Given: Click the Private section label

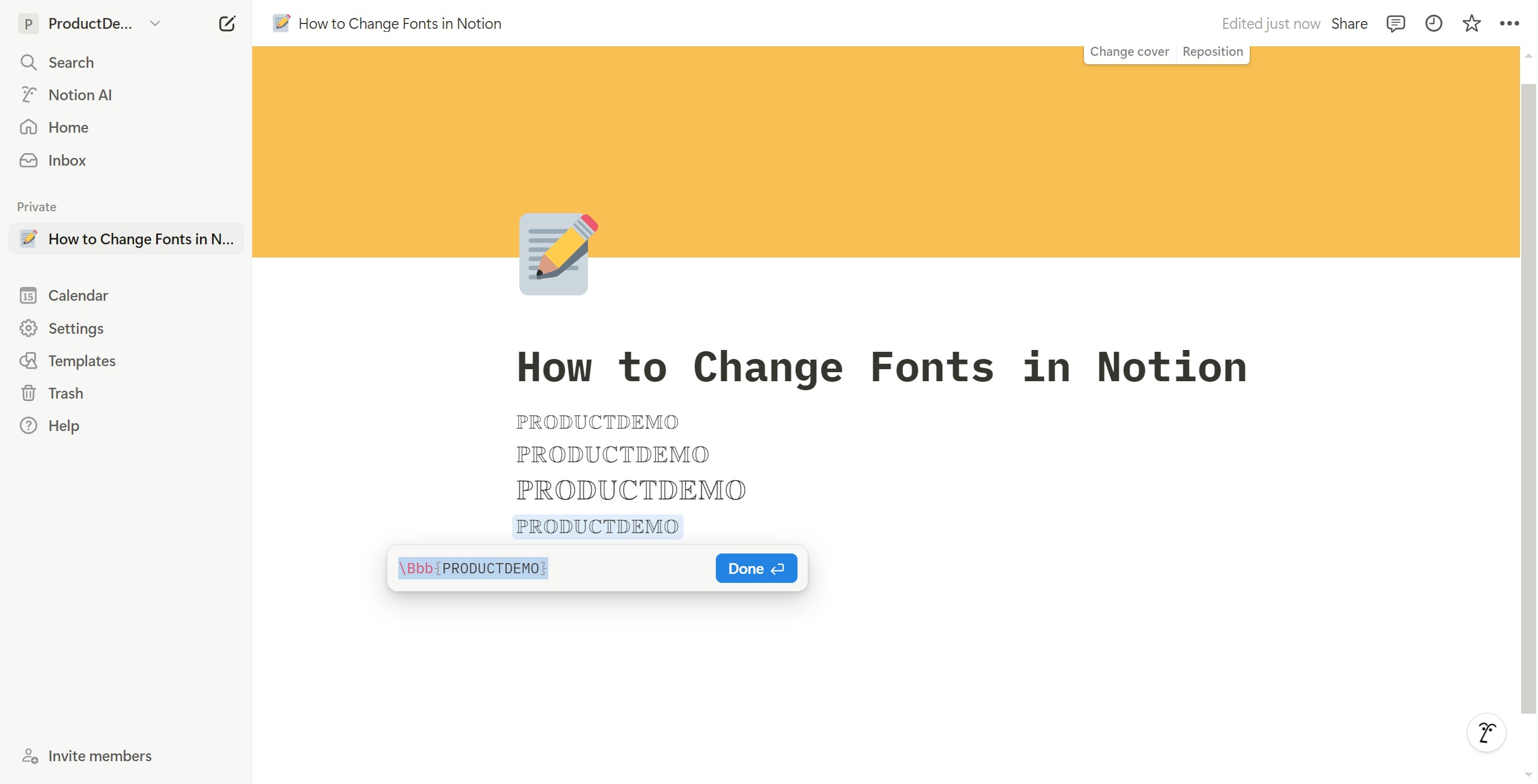Looking at the screenshot, I should tap(37, 207).
